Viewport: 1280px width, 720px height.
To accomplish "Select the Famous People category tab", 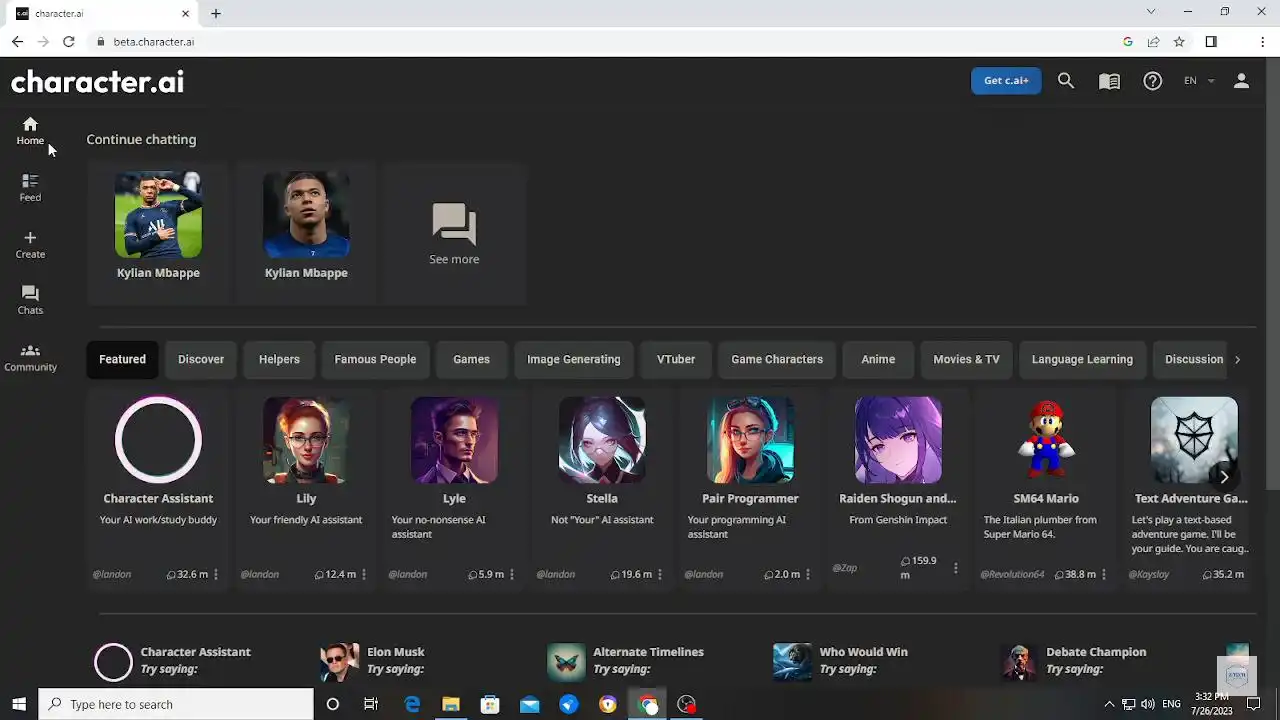I will (x=375, y=359).
